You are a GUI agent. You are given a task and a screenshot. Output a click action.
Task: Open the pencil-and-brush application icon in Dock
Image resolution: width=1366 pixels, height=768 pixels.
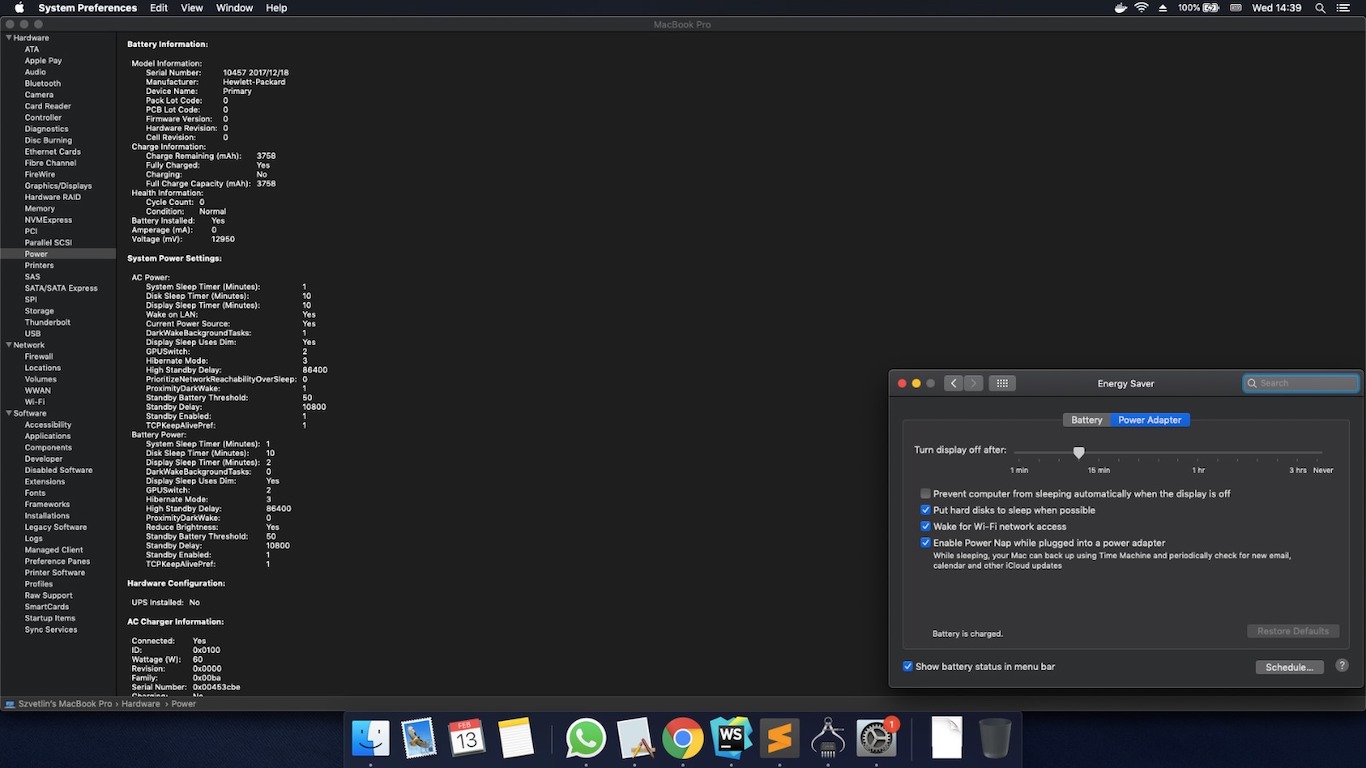(635, 739)
